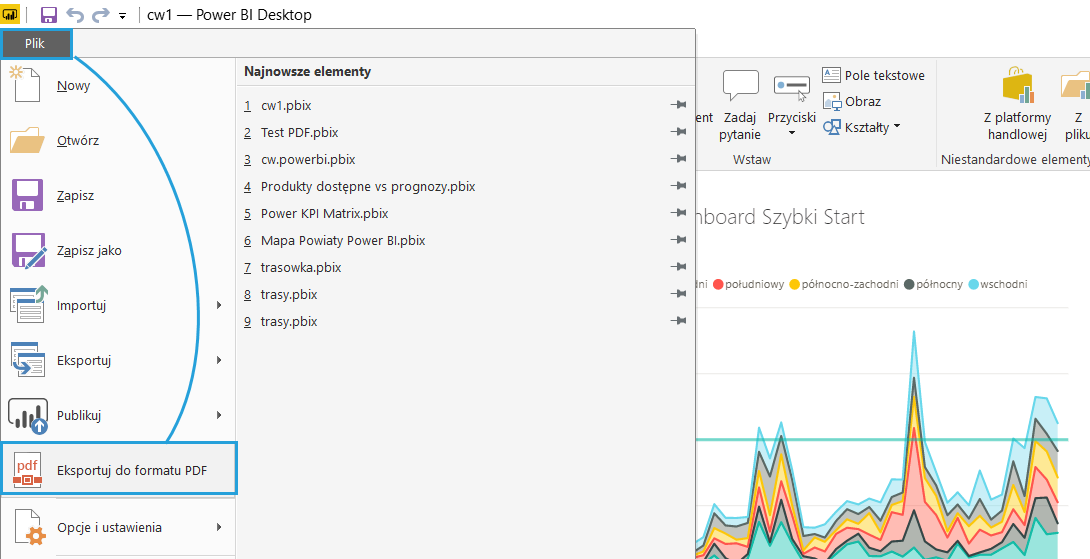1090x559 pixels.
Task: Pin the trasowka.pbix recent file
Action: tap(678, 267)
